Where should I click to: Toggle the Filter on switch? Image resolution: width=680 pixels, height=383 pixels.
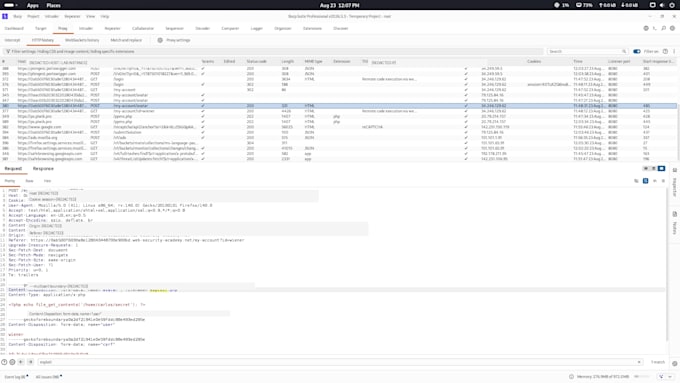click(x=637, y=51)
